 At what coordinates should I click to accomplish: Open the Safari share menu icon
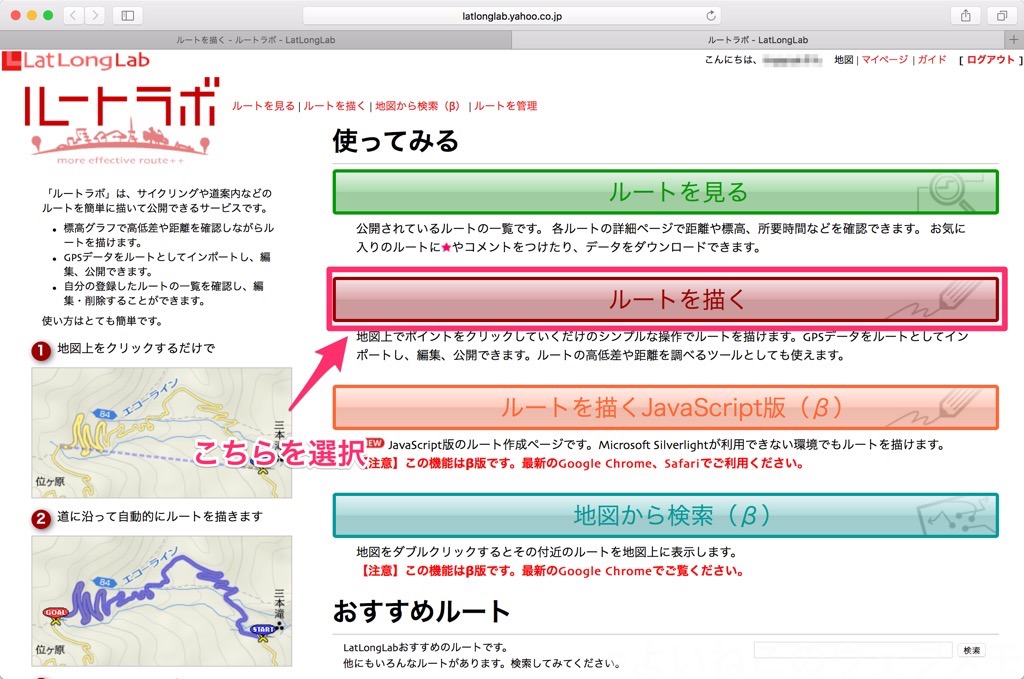(x=966, y=16)
